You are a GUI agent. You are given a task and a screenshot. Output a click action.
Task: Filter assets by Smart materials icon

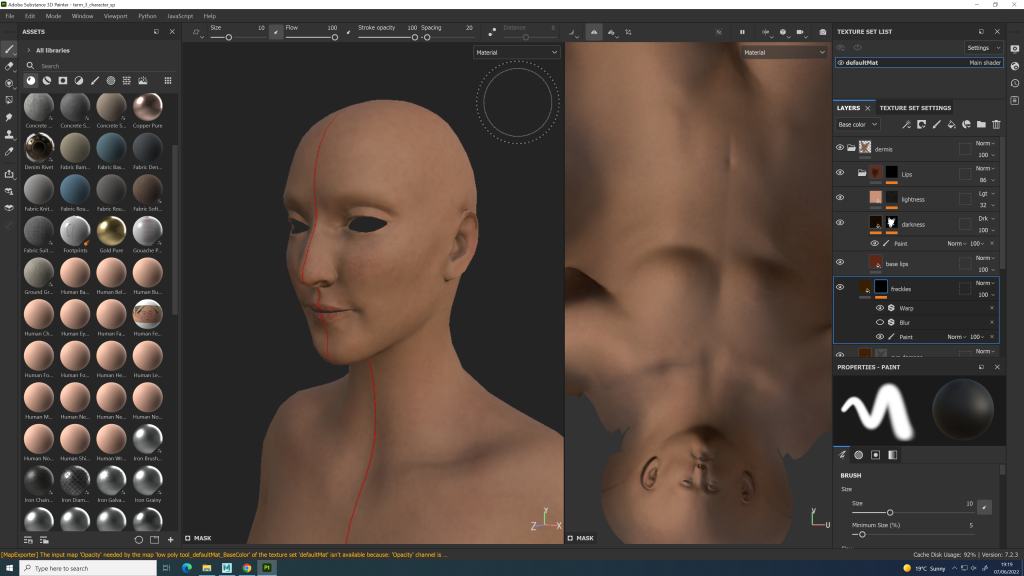(46, 80)
